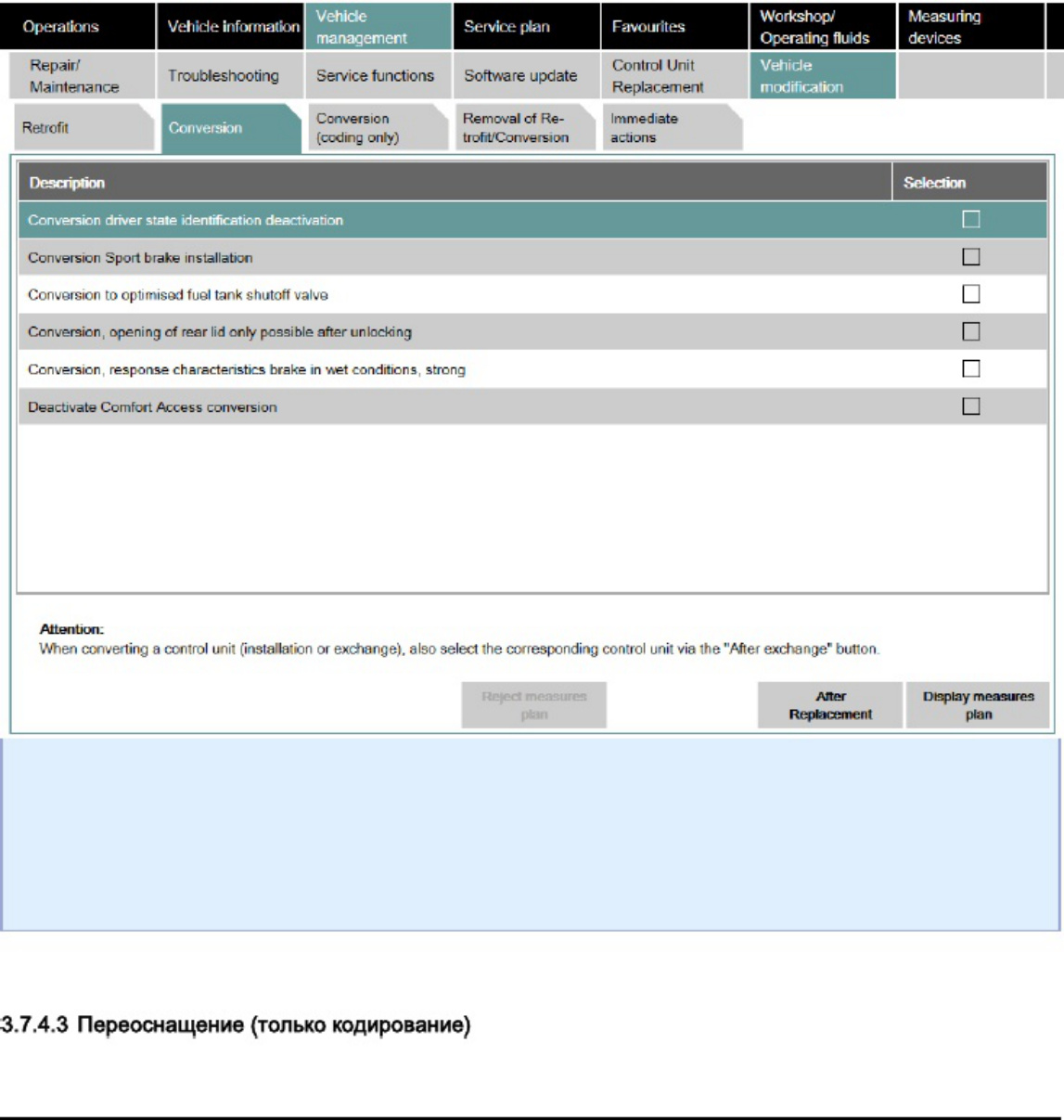
Task: Select 'Deactivate Comfort Access conversion' row text
Action: [152, 406]
